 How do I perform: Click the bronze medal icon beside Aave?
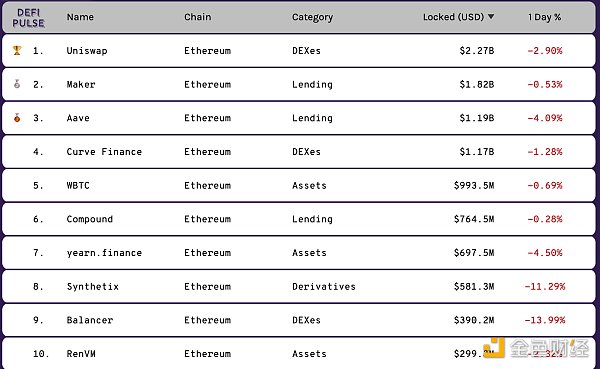pyautogui.click(x=17, y=118)
